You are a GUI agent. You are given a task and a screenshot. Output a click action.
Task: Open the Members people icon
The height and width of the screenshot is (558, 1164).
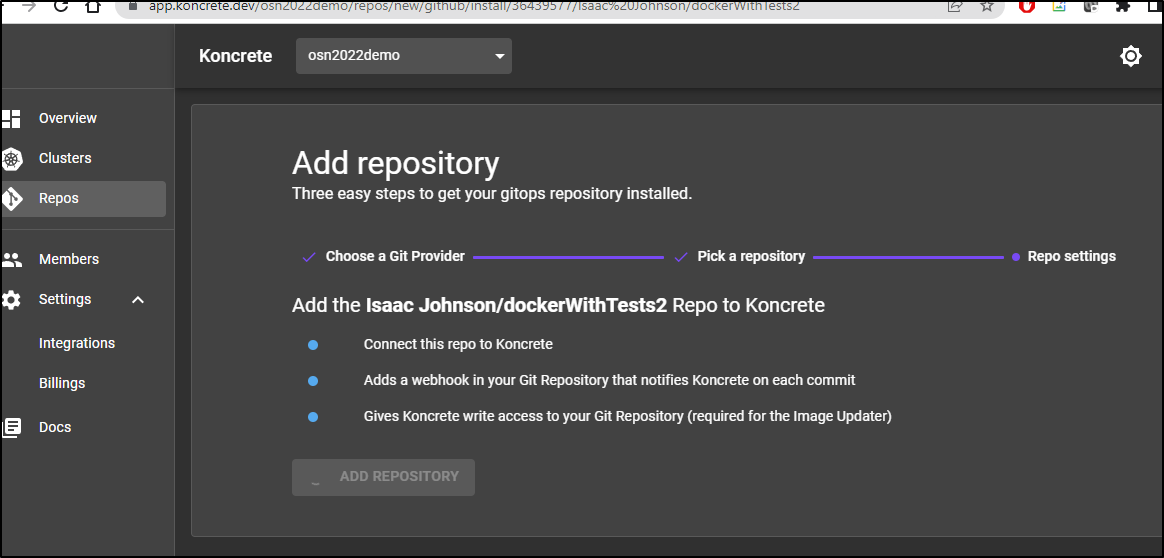[11, 260]
